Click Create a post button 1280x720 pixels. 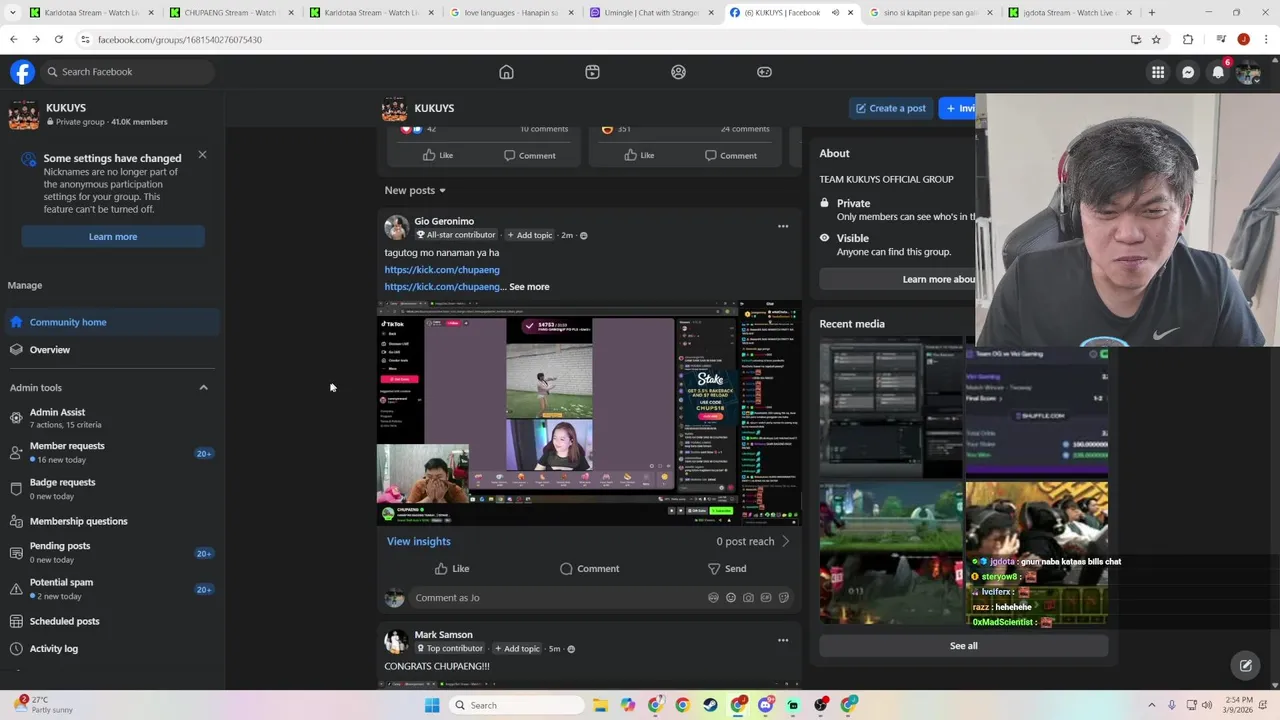(890, 108)
